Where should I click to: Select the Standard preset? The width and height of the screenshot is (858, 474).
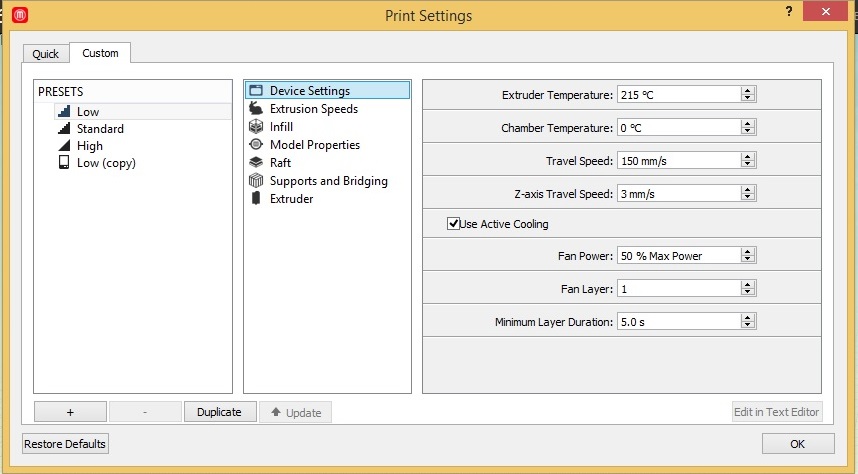pos(100,129)
